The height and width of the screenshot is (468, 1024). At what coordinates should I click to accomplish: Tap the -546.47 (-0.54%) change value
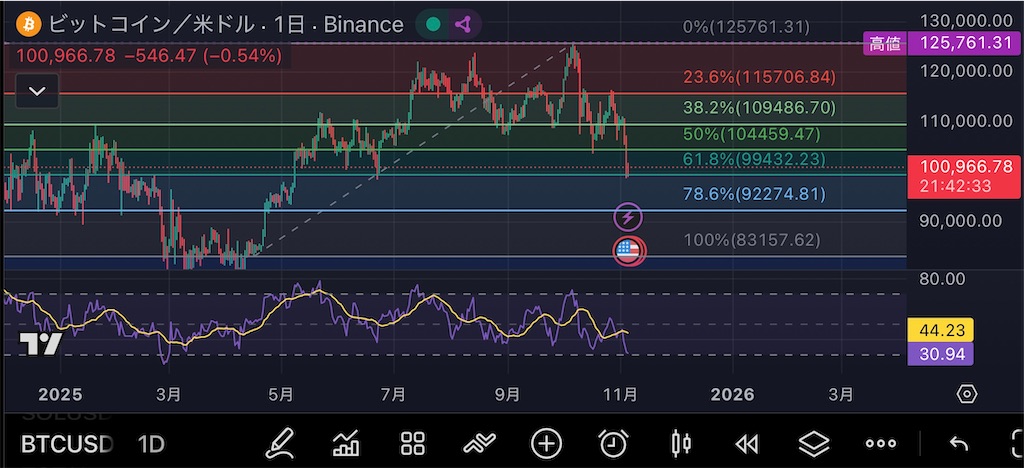(x=202, y=56)
